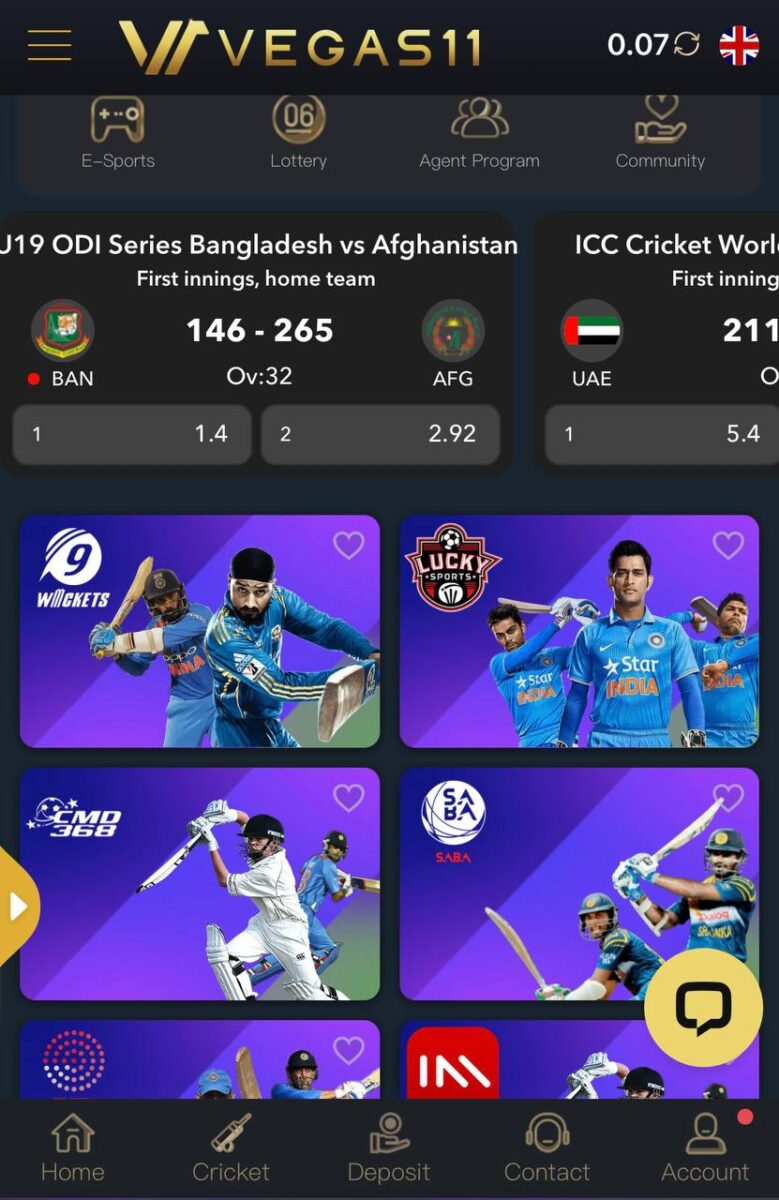Open language selector UK flag
This screenshot has width=779, height=1200.
click(739, 45)
